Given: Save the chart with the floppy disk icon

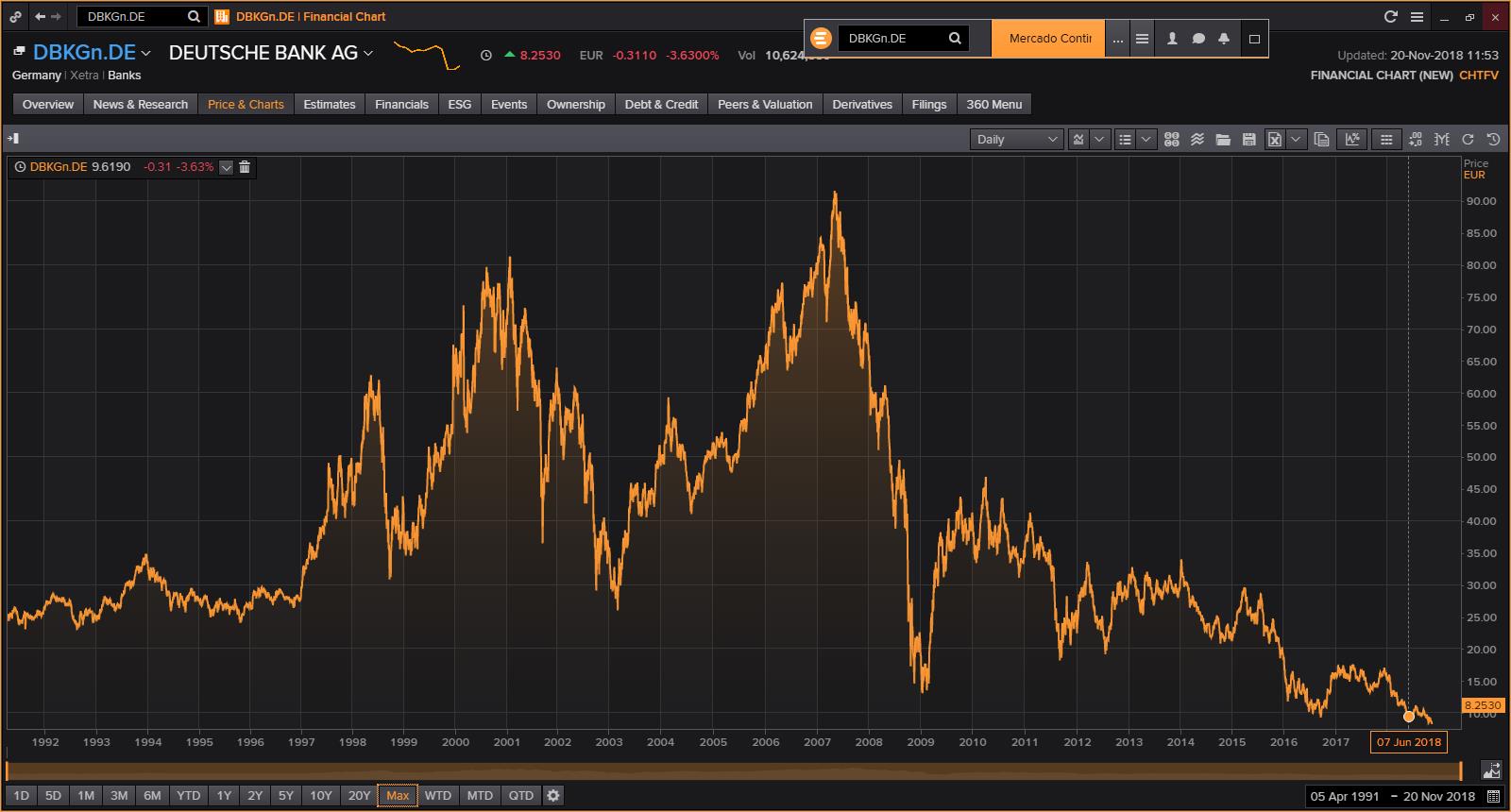Looking at the screenshot, I should (1248, 139).
